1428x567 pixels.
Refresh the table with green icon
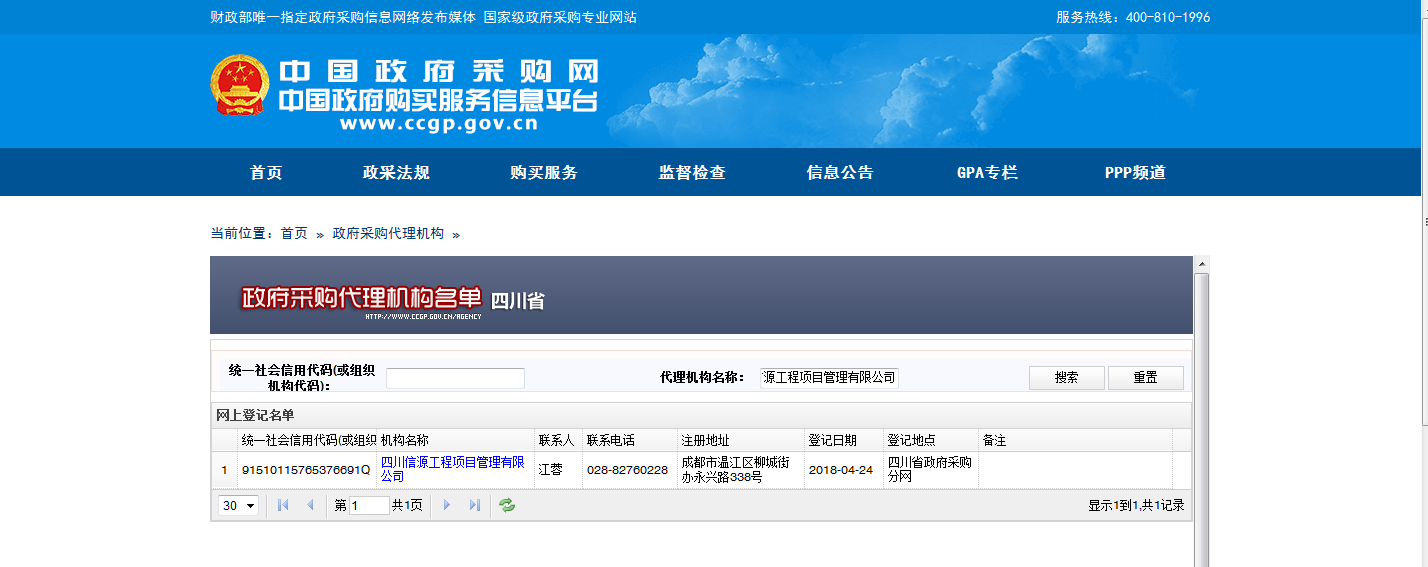pos(507,506)
